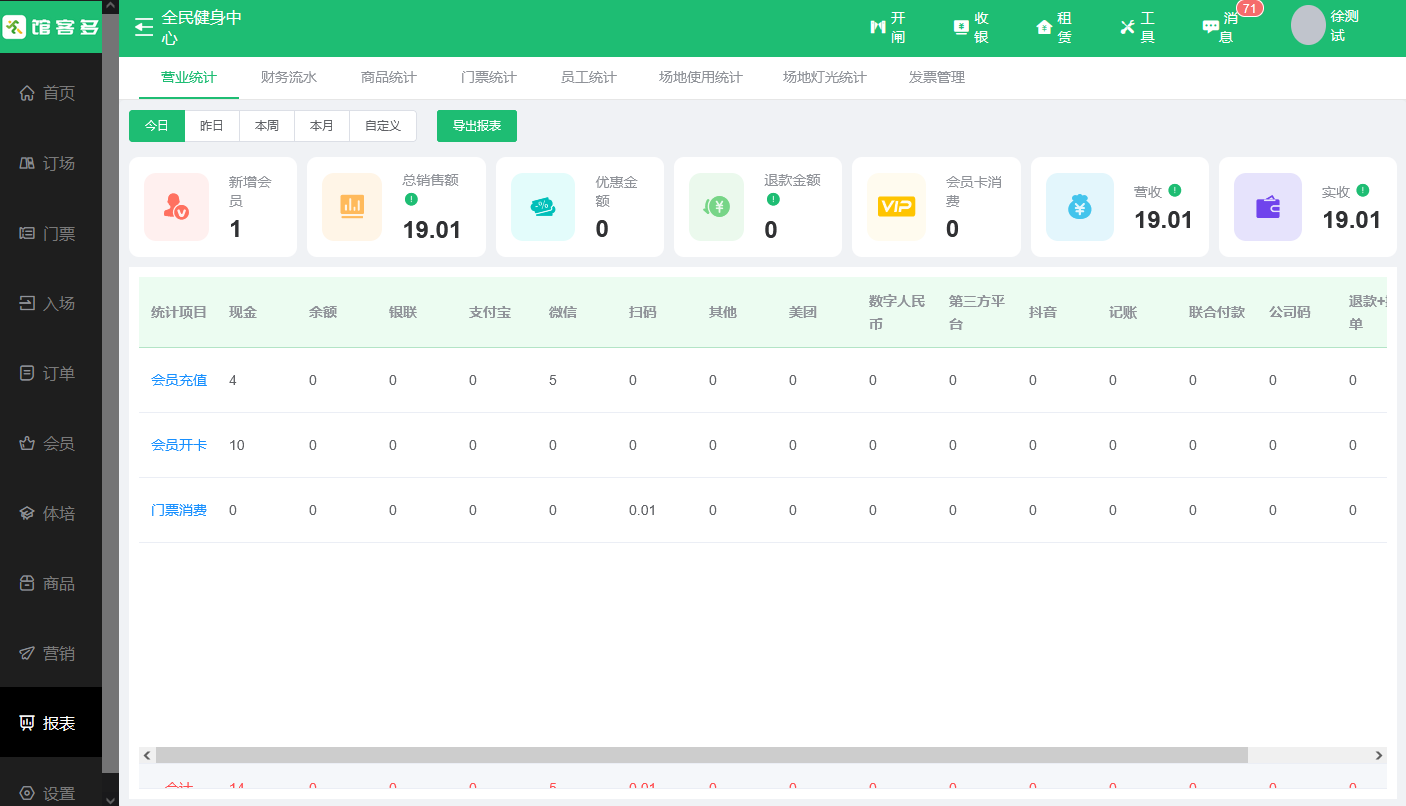Screen dimensions: 1406x806
Task: Click the 统计项目 column header
Action: tap(179, 312)
